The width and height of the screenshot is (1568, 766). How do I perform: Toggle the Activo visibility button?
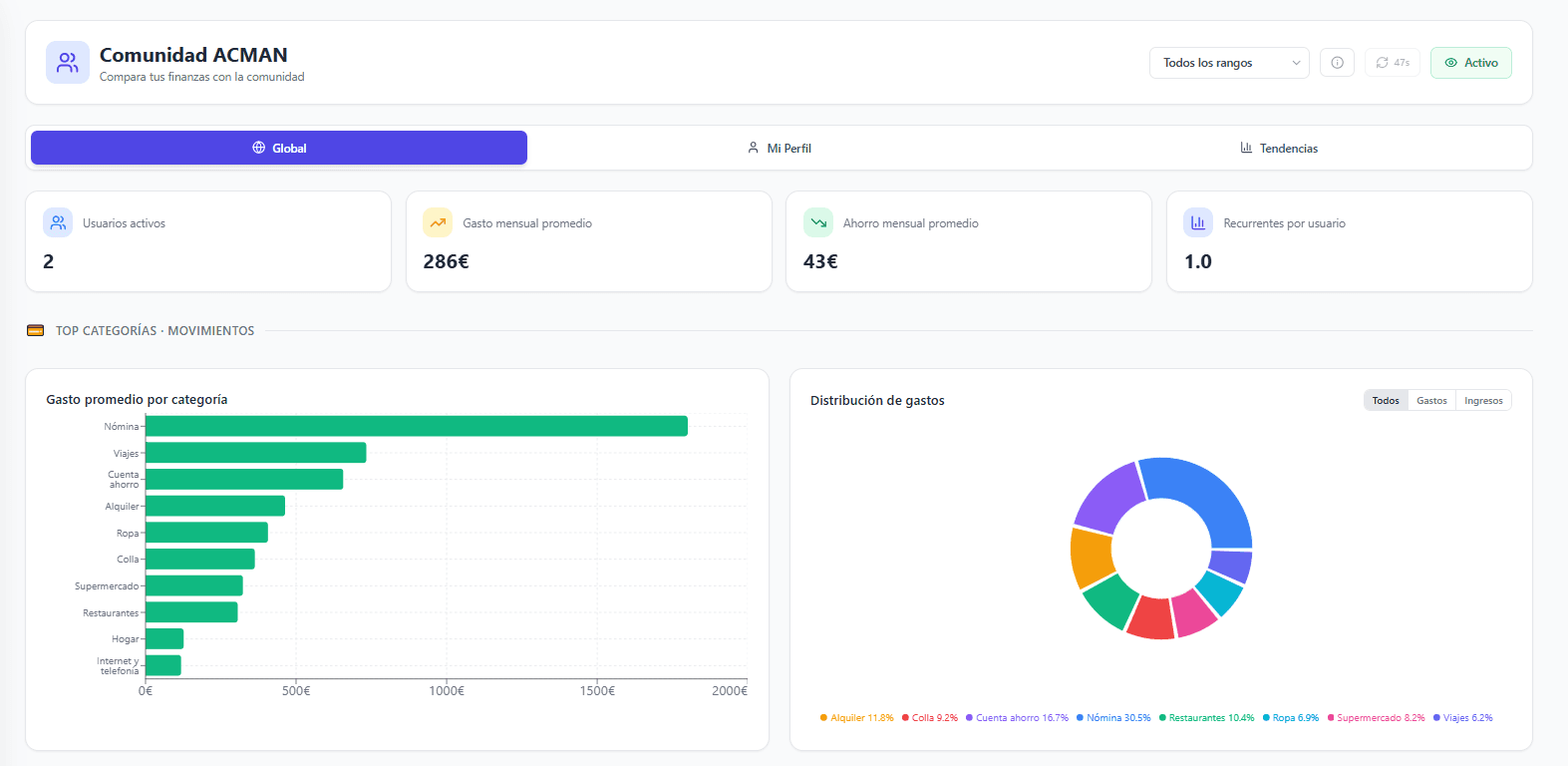point(1471,63)
